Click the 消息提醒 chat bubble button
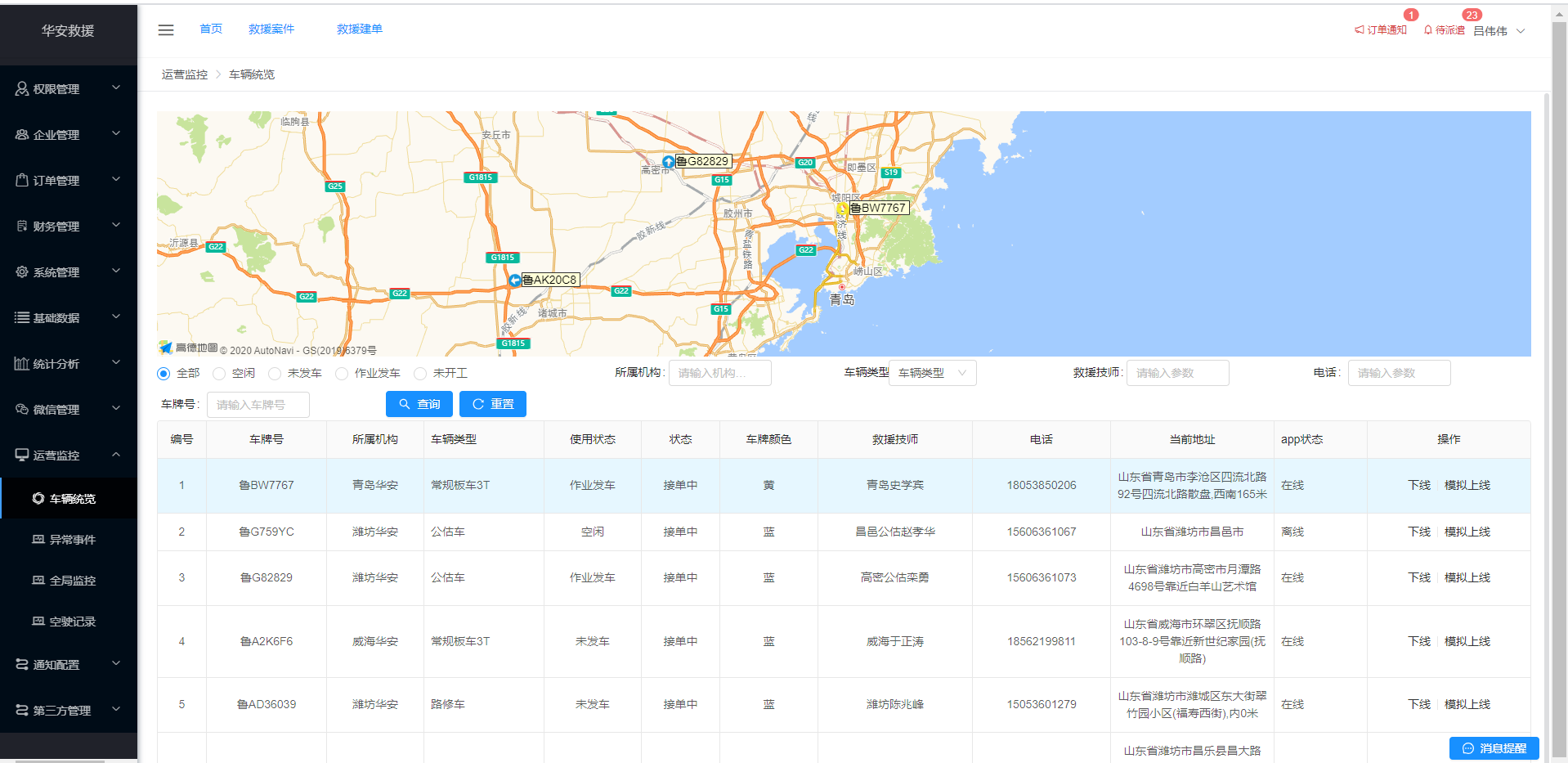1568x763 pixels. click(x=1494, y=748)
